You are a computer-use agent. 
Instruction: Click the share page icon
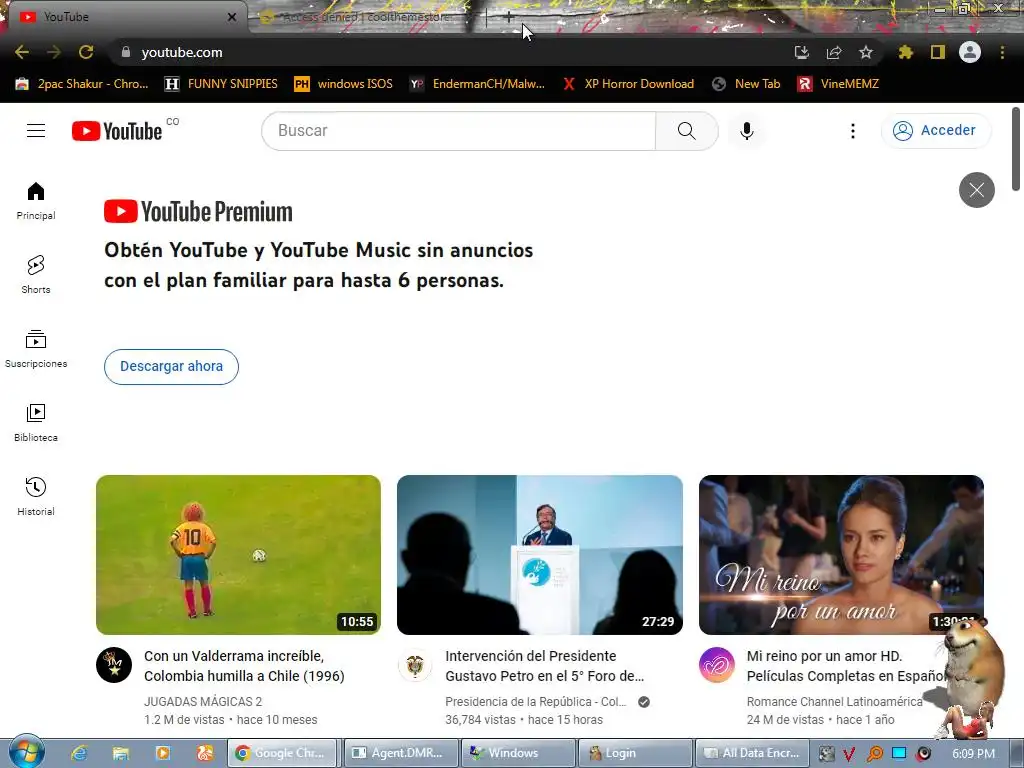tap(834, 52)
